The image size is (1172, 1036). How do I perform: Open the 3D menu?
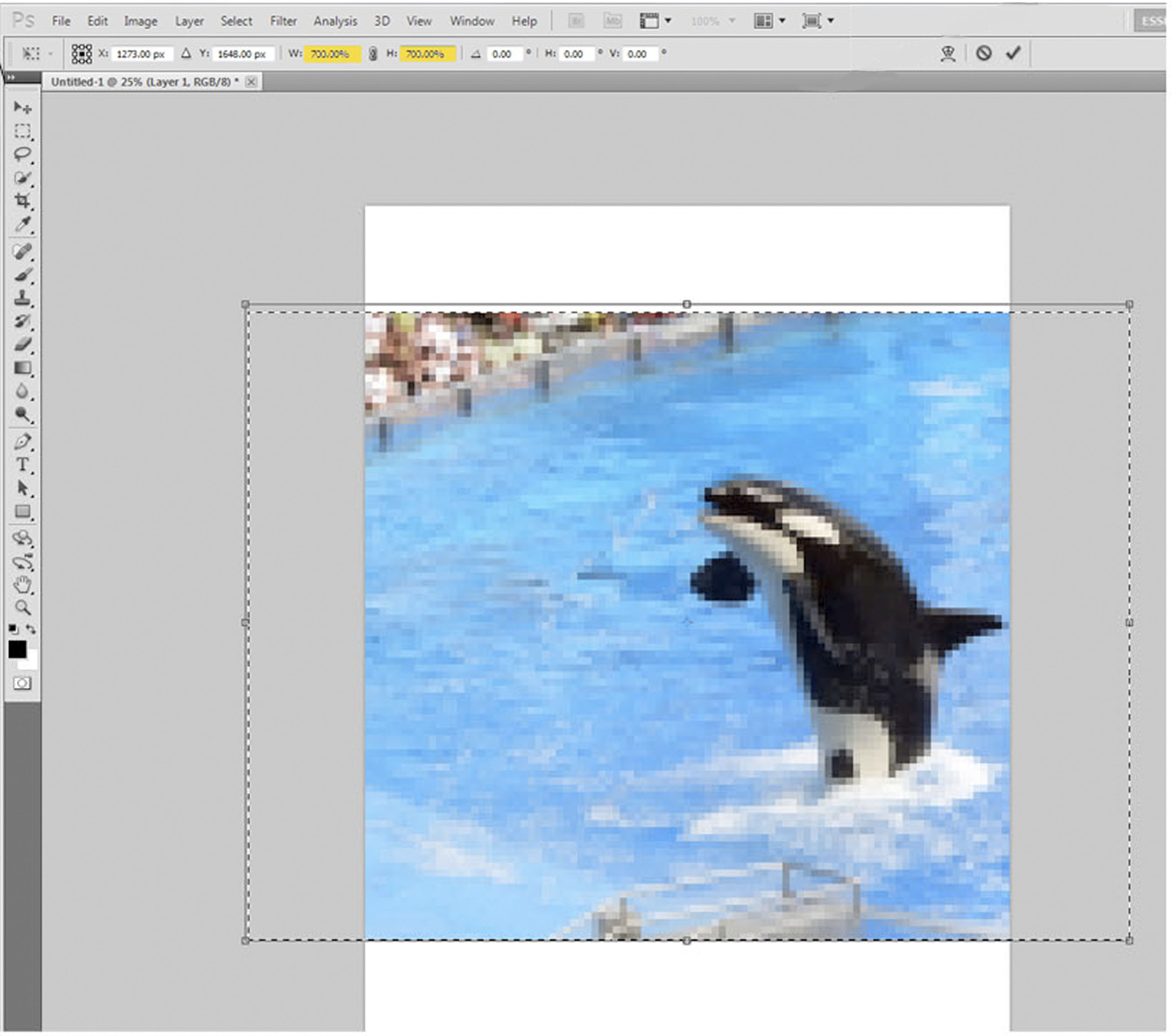[x=382, y=21]
